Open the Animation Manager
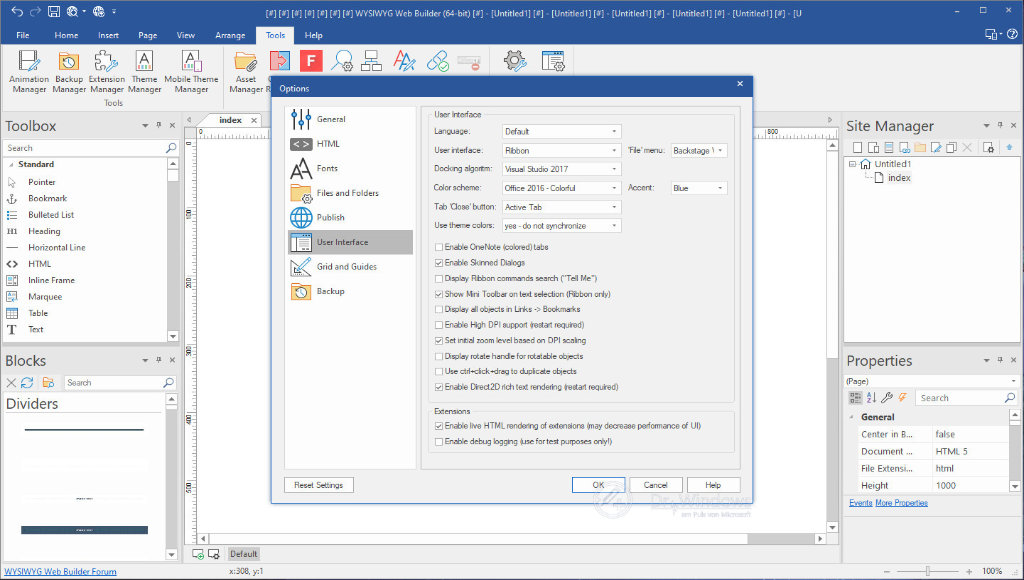 click(x=29, y=72)
